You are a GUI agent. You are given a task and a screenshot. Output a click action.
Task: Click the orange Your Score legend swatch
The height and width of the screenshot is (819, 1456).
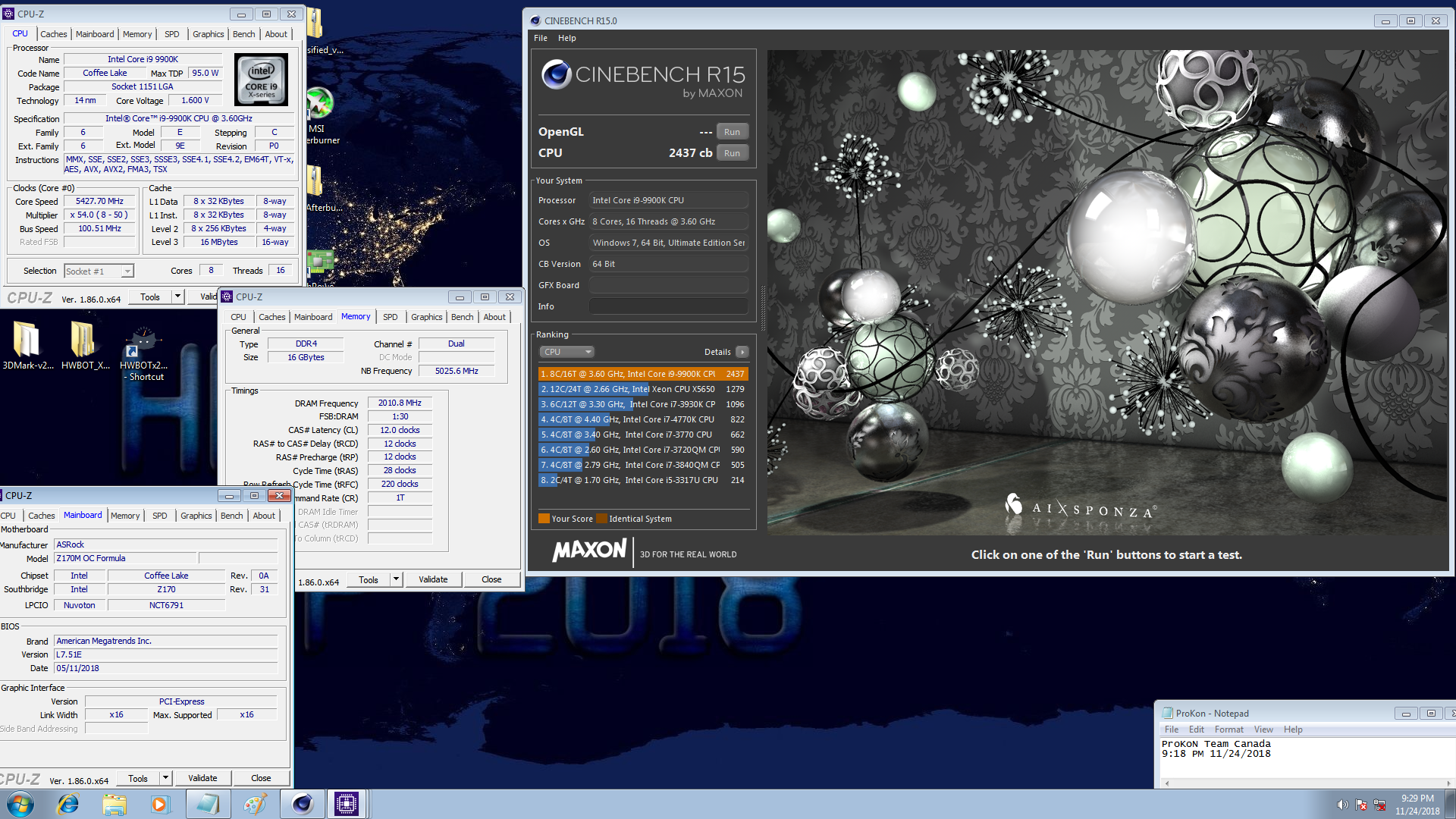point(544,519)
